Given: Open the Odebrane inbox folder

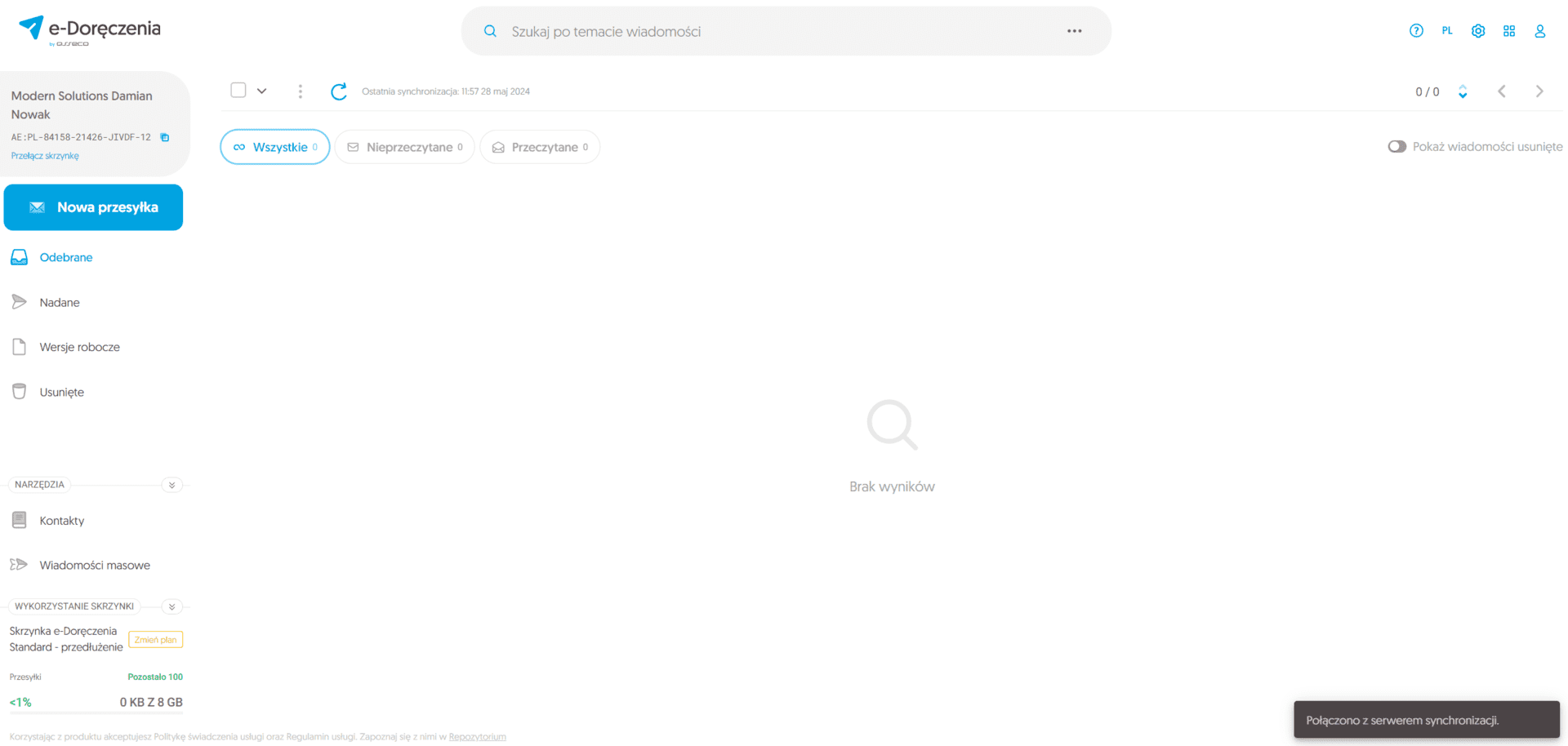Looking at the screenshot, I should (x=65, y=257).
